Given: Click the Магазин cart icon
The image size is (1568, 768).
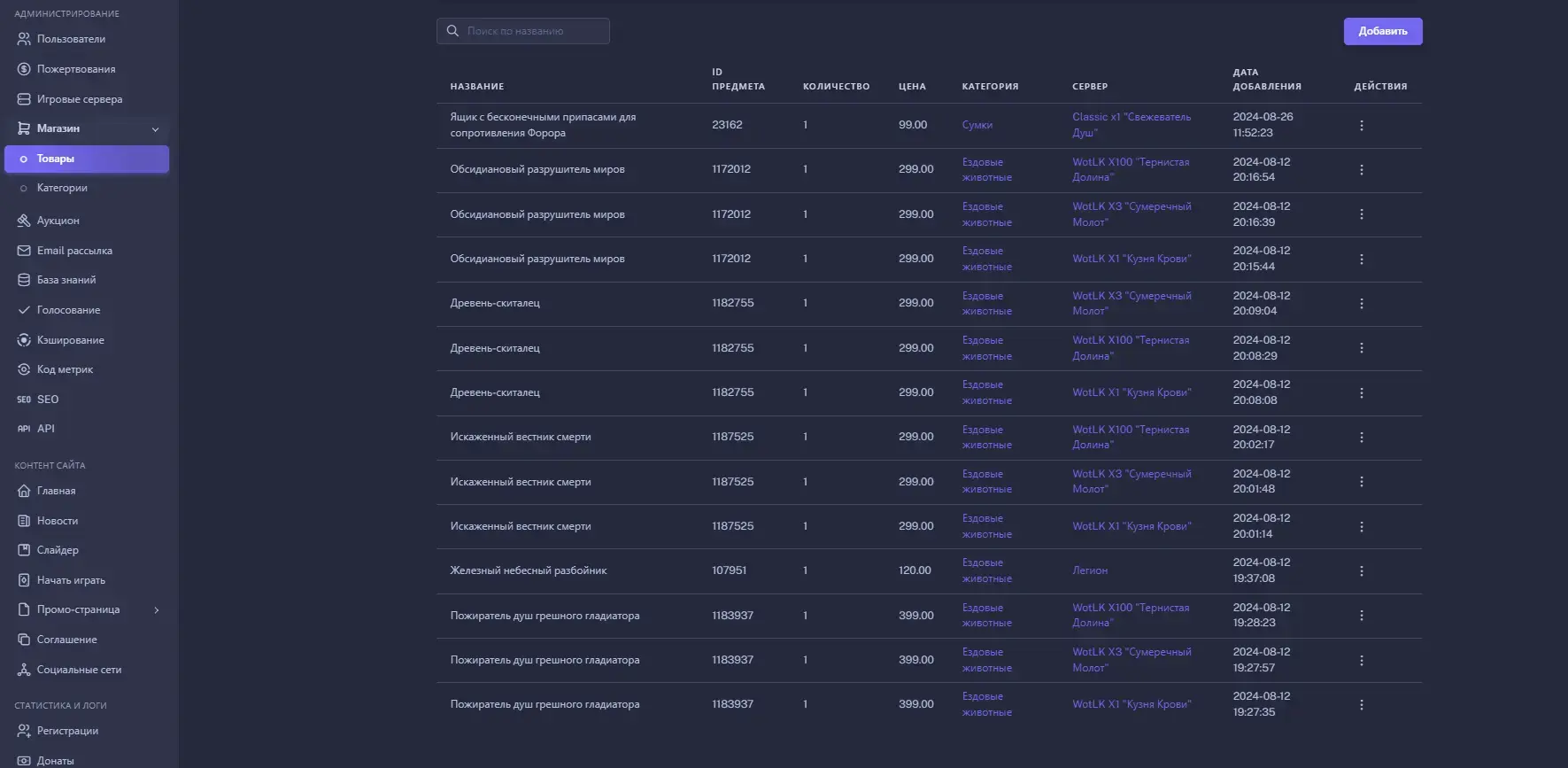Looking at the screenshot, I should pos(24,128).
